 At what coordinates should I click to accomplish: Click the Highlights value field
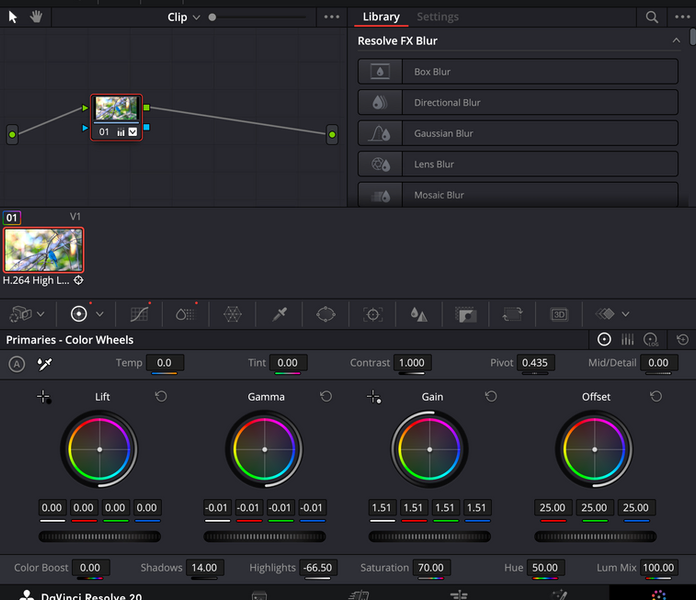(318, 568)
